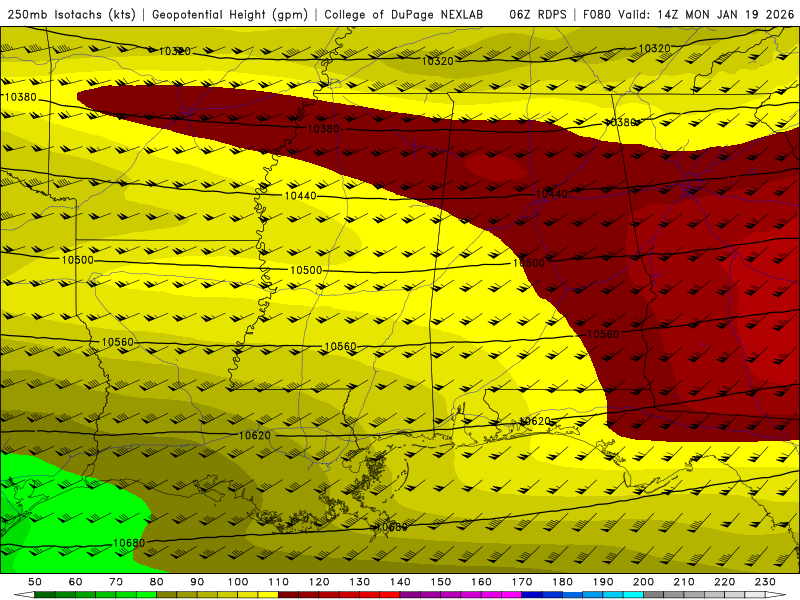Image resolution: width=800 pixels, height=600 pixels.
Task: Click the westernmost 10560 contour label
Action: 117,342
